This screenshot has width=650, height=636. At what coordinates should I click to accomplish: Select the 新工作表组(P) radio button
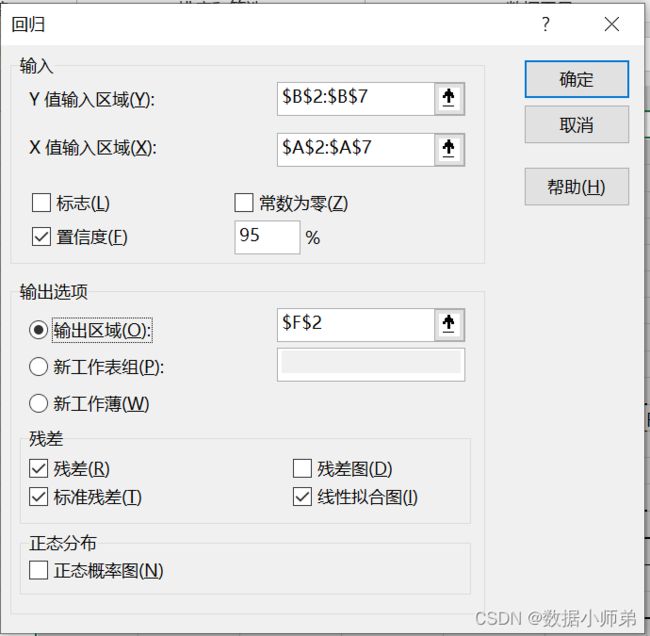pos(39,367)
